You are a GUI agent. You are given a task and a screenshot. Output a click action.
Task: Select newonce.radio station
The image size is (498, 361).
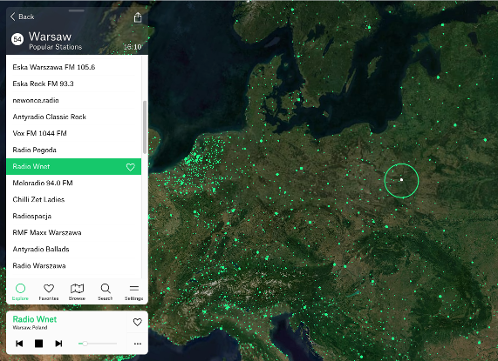click(x=74, y=100)
